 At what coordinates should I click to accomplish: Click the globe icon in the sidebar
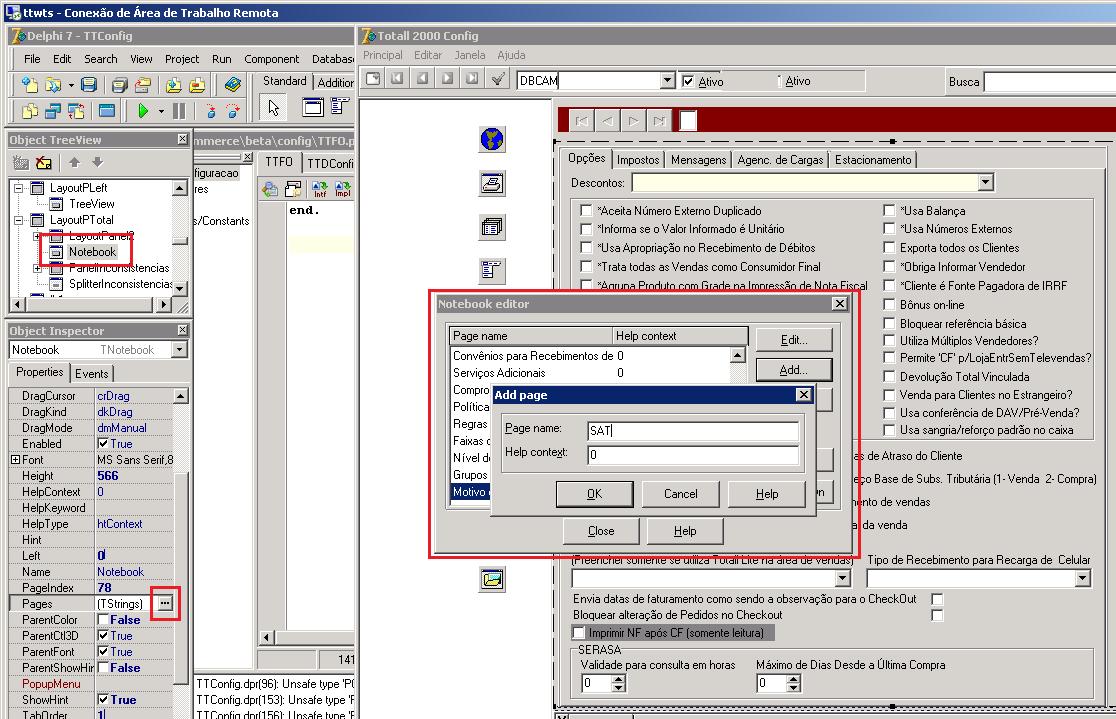[x=492, y=139]
